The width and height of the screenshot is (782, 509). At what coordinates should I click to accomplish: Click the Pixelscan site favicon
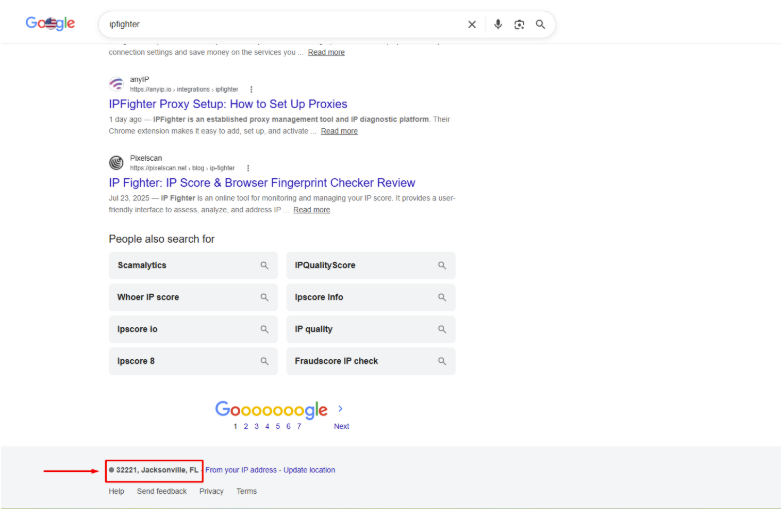(x=116, y=163)
